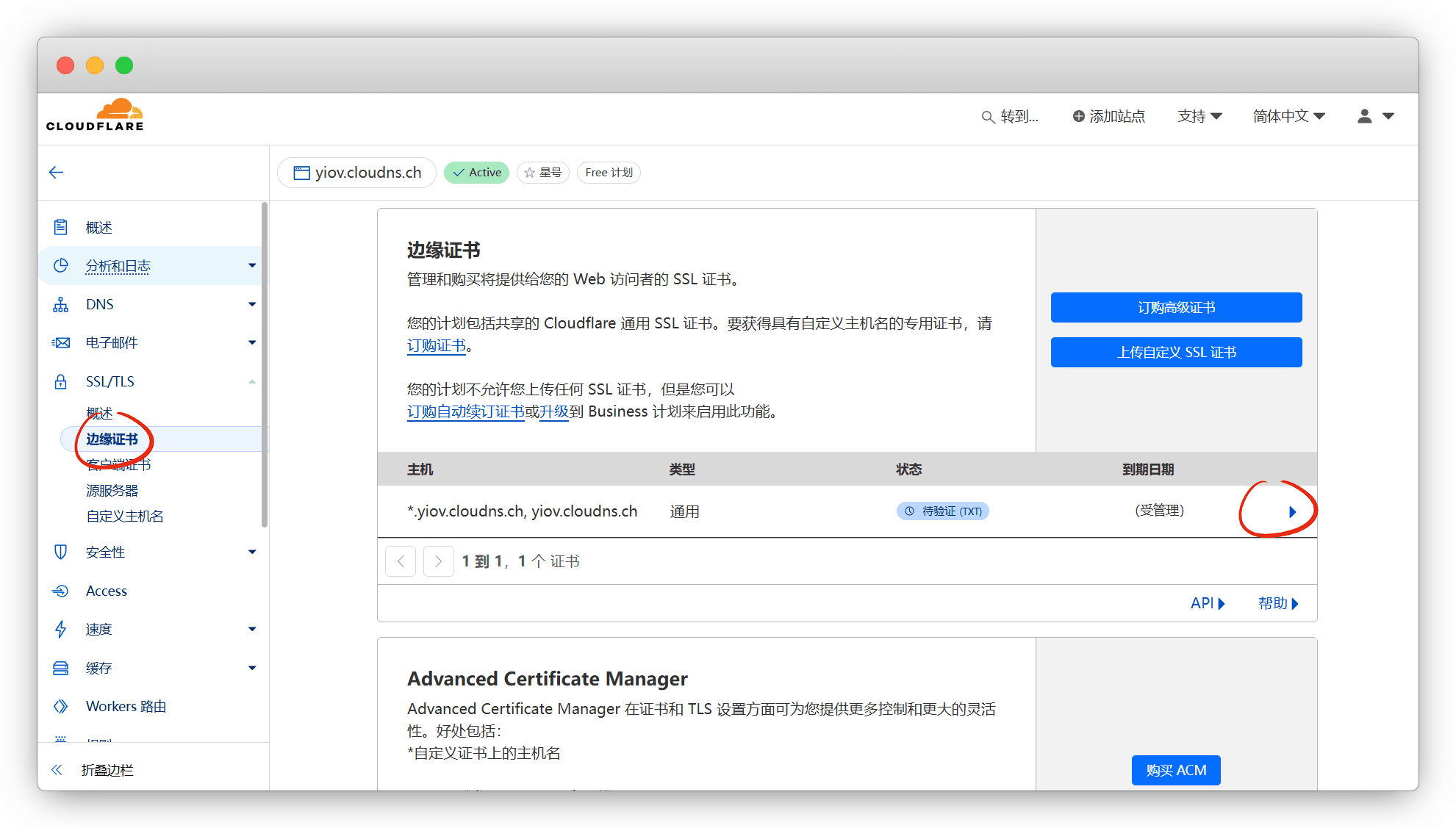This screenshot has height=828, width=1456.
Task: Expand the 分析和日志 submenu arrow
Action: click(252, 265)
